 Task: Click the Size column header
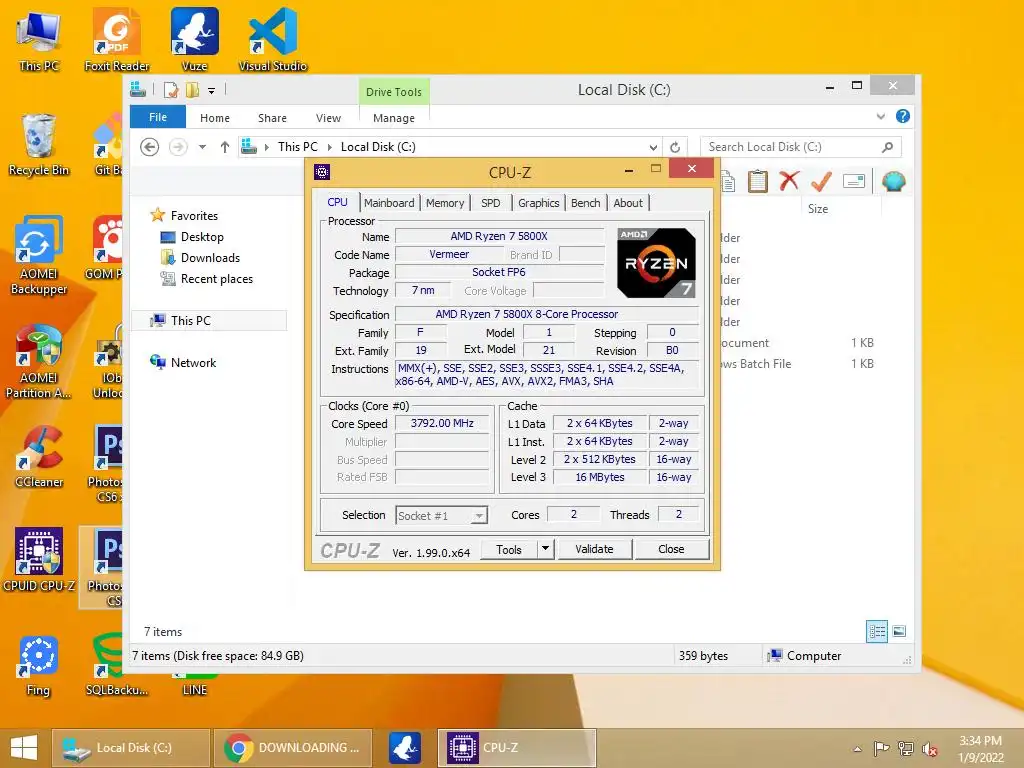818,209
